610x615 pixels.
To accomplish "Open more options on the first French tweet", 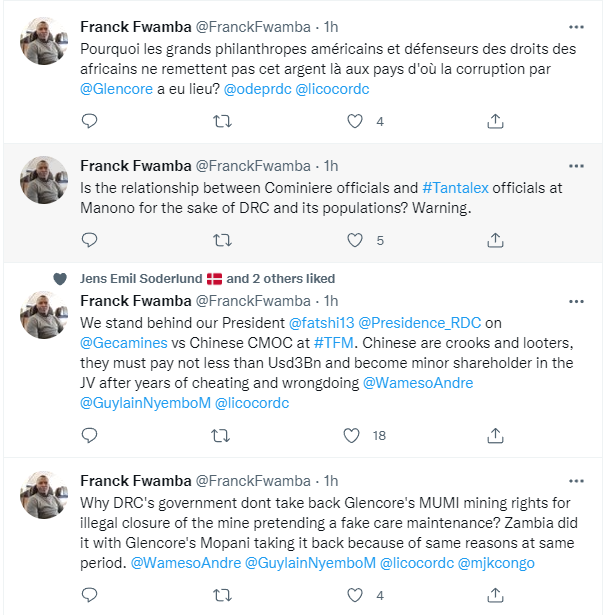I will 576,27.
